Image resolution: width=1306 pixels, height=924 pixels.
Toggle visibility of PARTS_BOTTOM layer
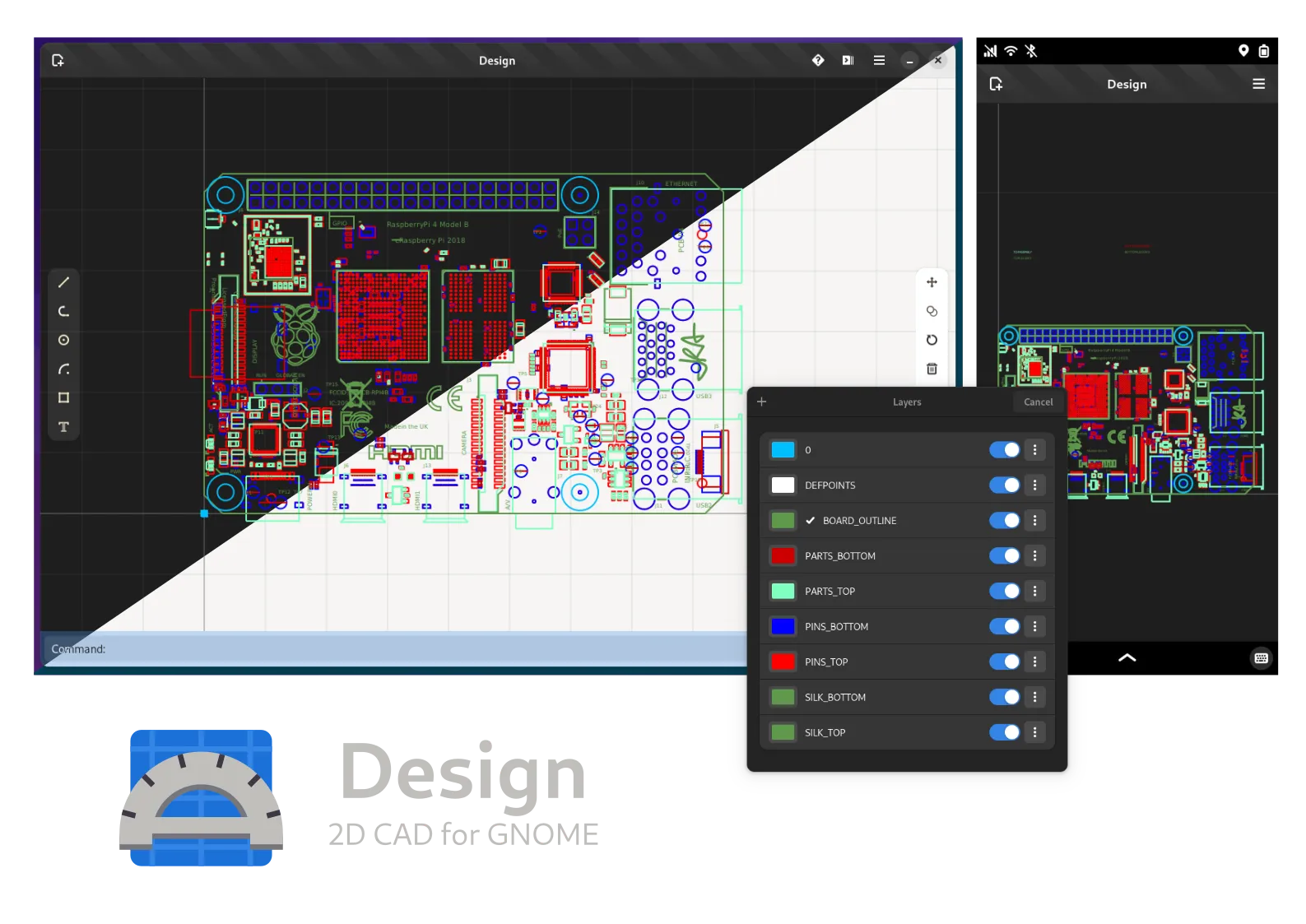point(1004,555)
